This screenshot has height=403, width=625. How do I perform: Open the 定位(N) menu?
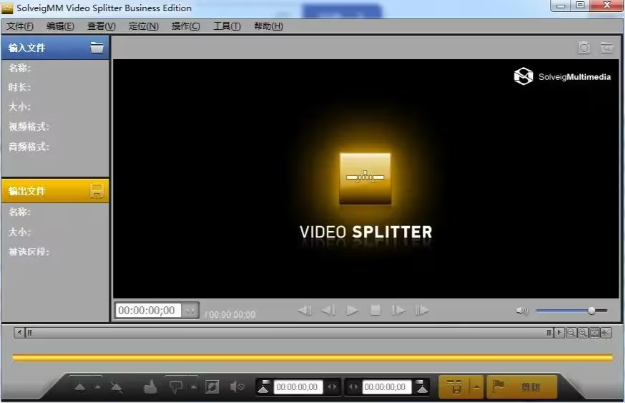point(143,26)
